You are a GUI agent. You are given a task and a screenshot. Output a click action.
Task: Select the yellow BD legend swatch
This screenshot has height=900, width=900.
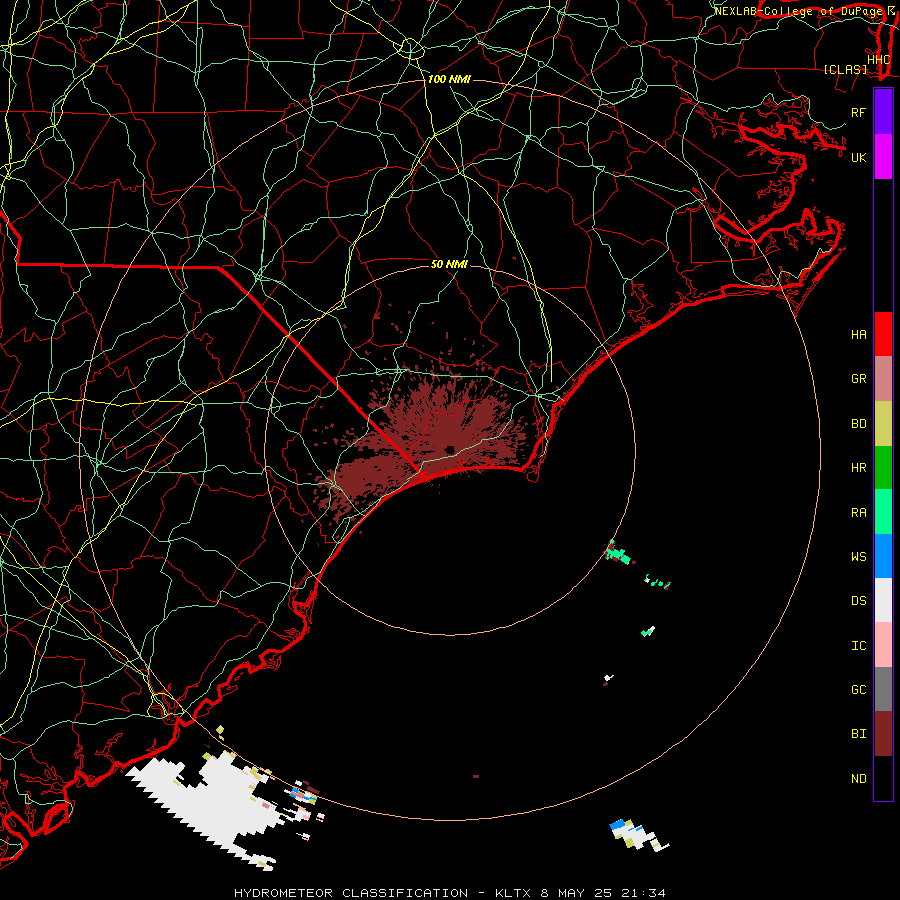(883, 424)
